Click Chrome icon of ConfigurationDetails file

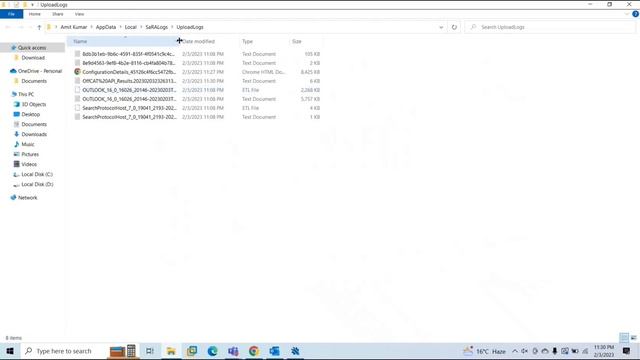(x=77, y=72)
